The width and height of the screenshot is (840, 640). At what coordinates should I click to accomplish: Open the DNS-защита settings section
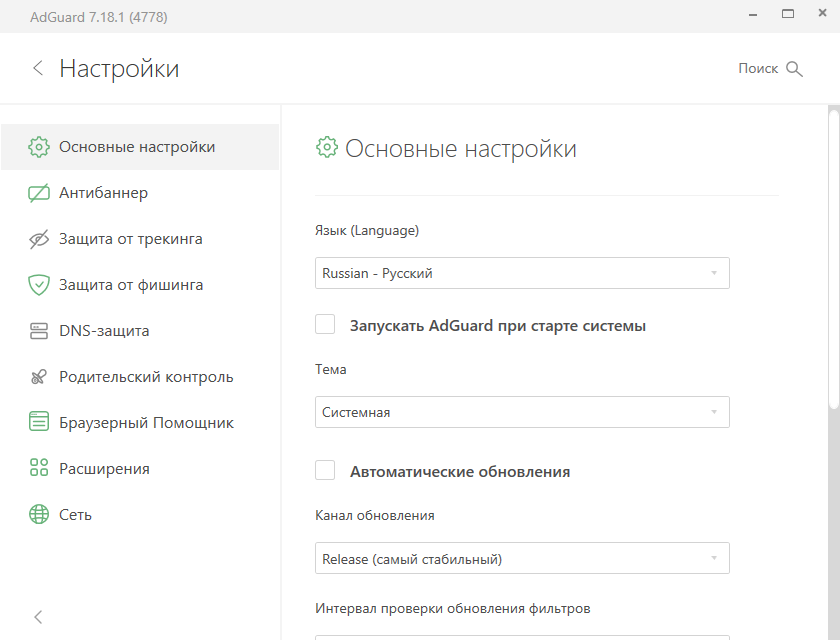click(x=104, y=331)
